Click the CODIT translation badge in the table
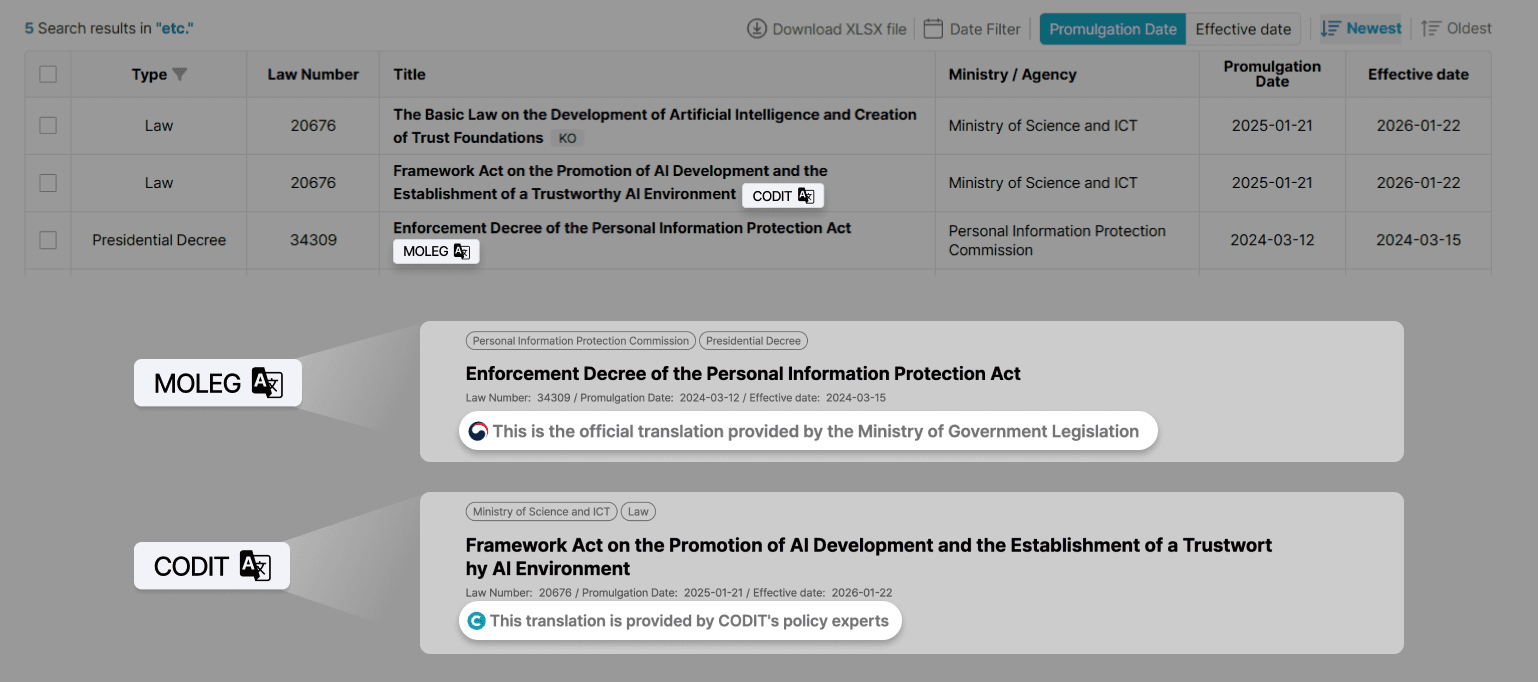The image size is (1538, 682). 783,196
